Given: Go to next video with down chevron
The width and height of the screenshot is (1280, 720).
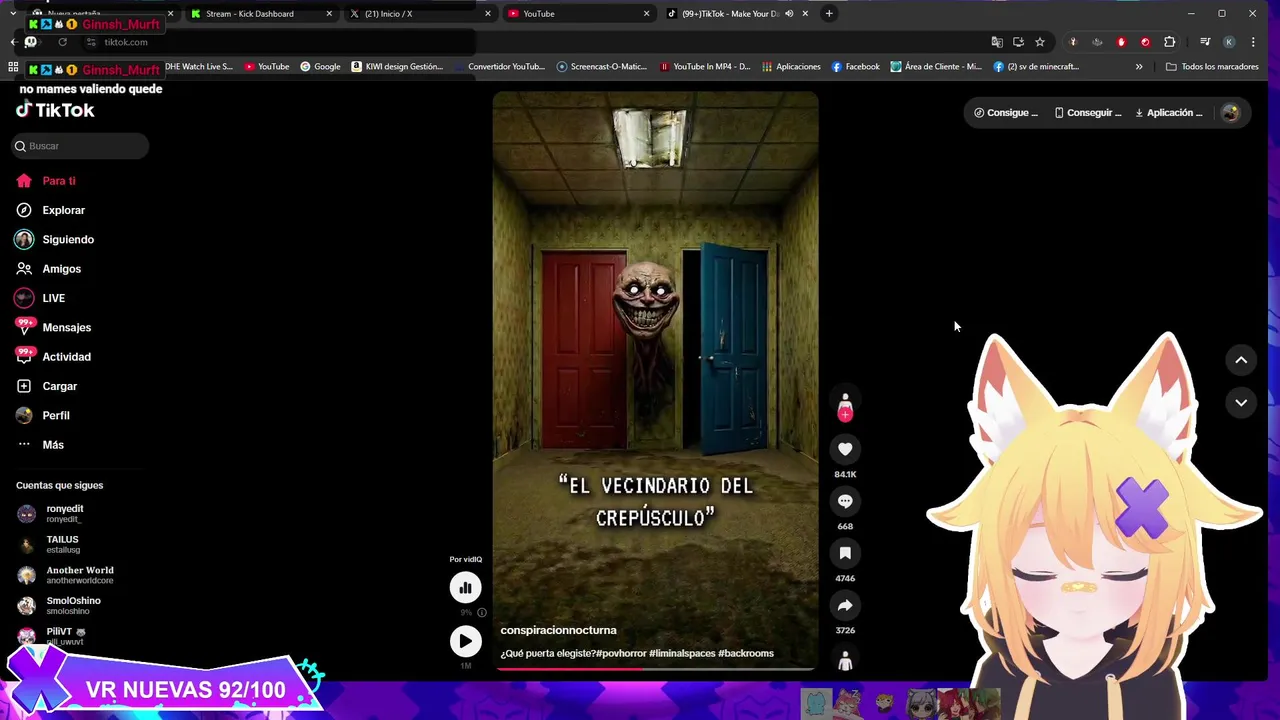Looking at the screenshot, I should click(1241, 402).
